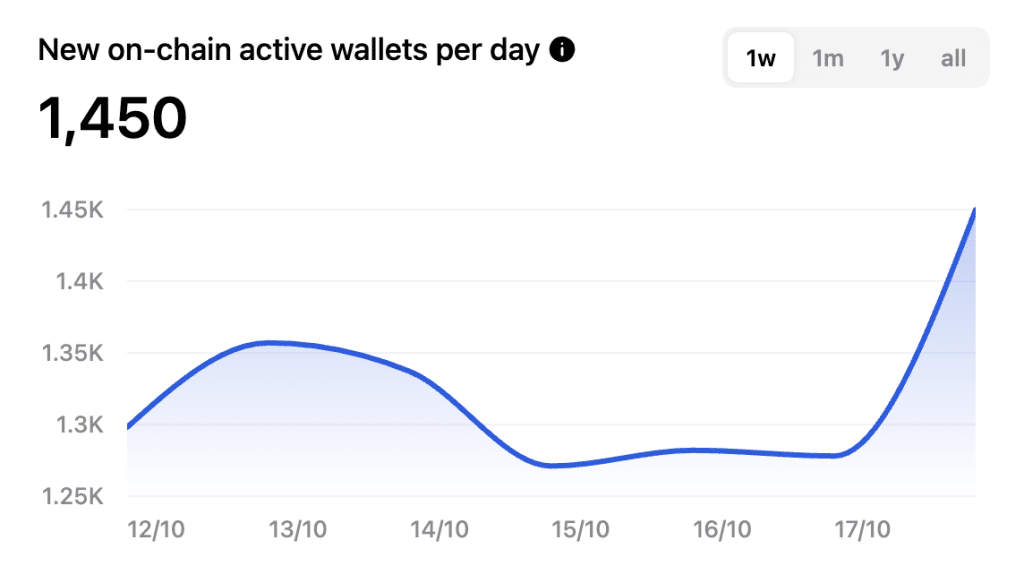The image size is (1024, 566).
Task: Click the 12/10 date label on the x-axis
Action: pyautogui.click(x=155, y=529)
